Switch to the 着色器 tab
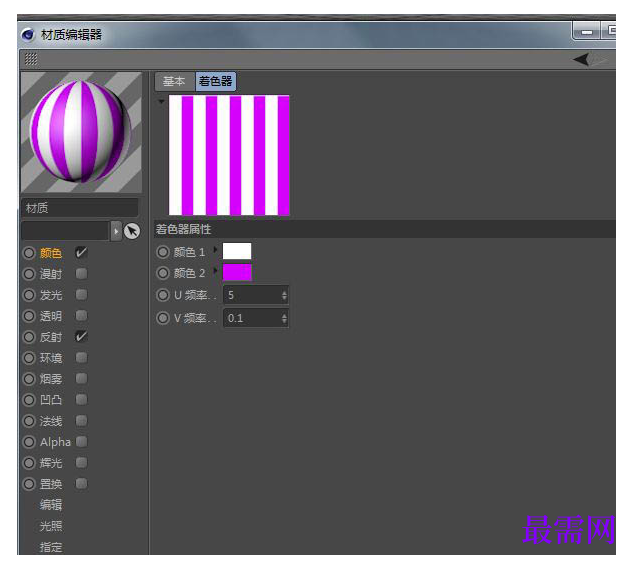 (216, 82)
